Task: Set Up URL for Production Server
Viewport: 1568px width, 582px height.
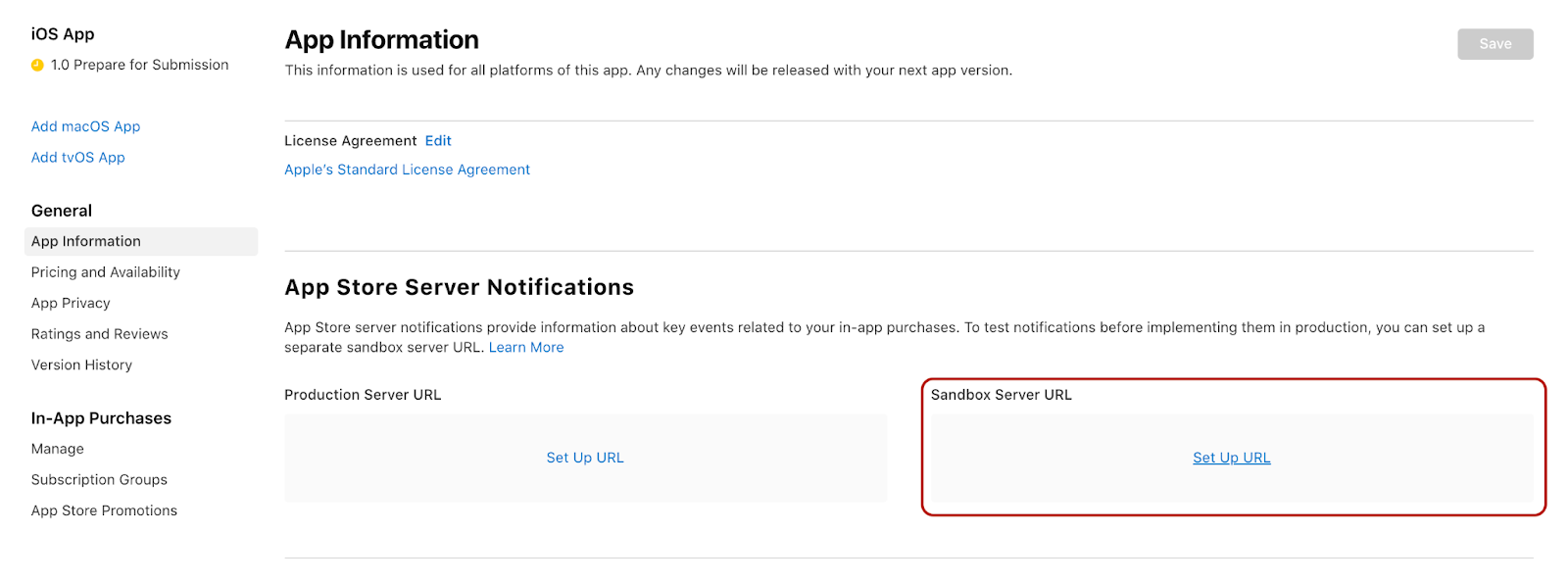Action: [585, 458]
